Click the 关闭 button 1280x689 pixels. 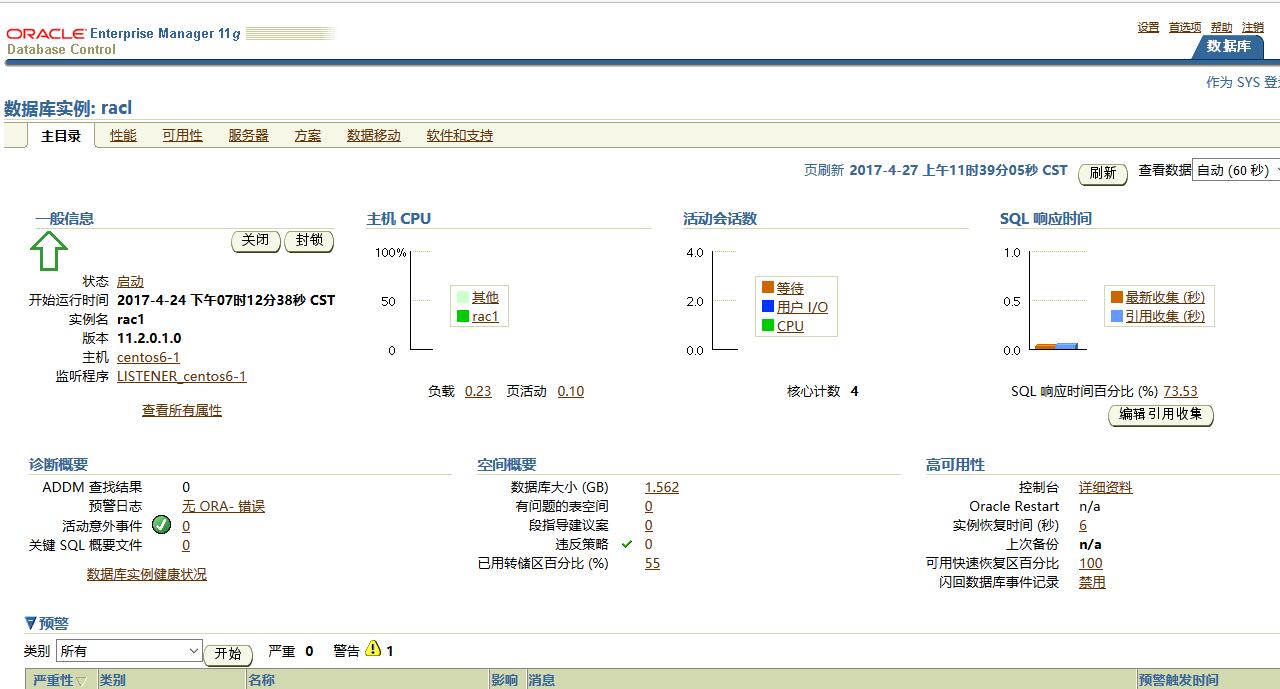256,240
